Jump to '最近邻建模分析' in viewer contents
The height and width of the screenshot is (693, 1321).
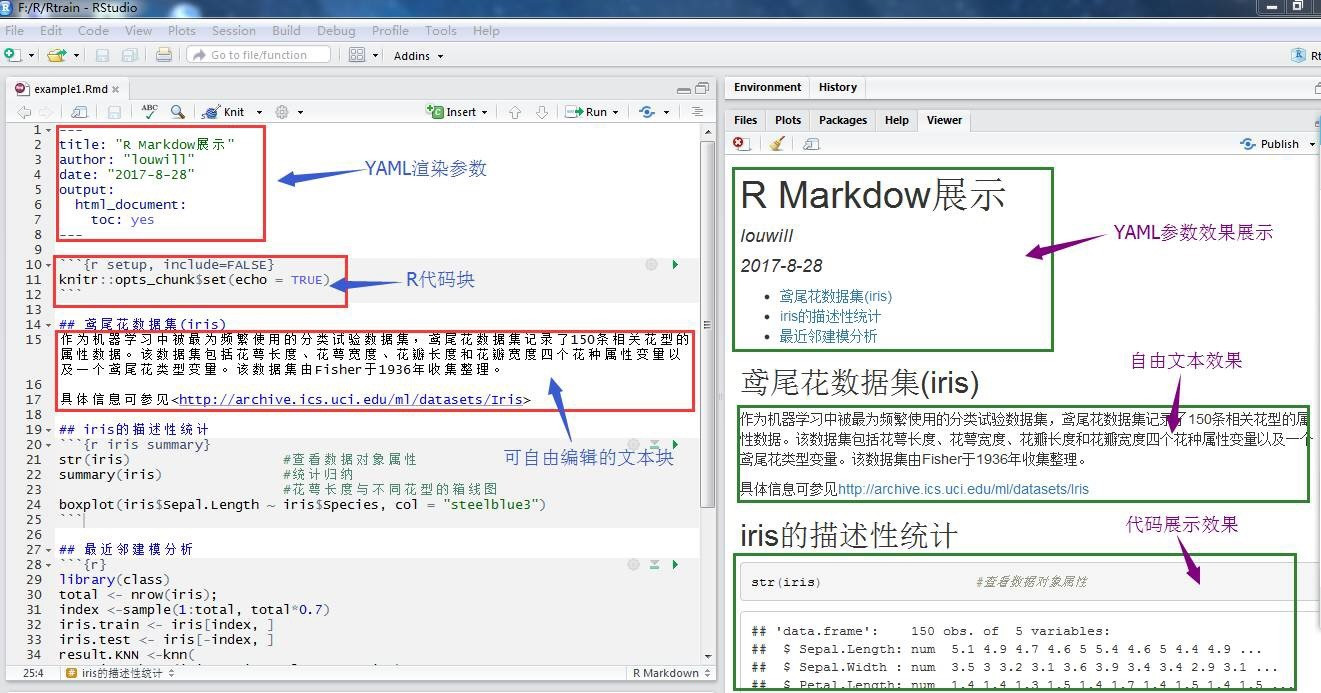(828, 336)
